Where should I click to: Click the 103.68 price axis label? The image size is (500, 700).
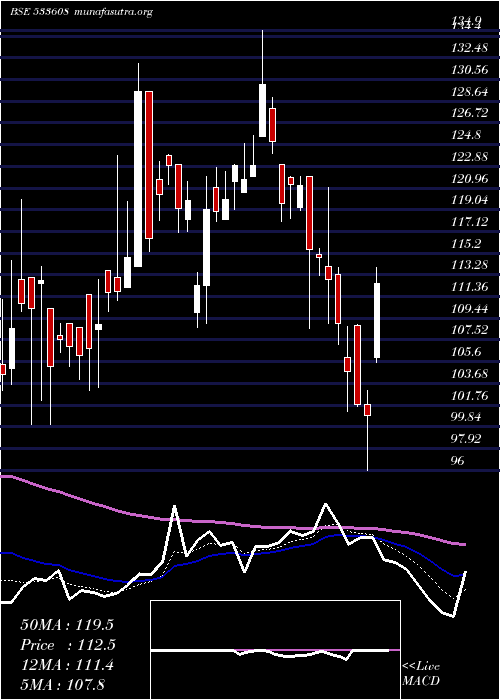tap(469, 375)
